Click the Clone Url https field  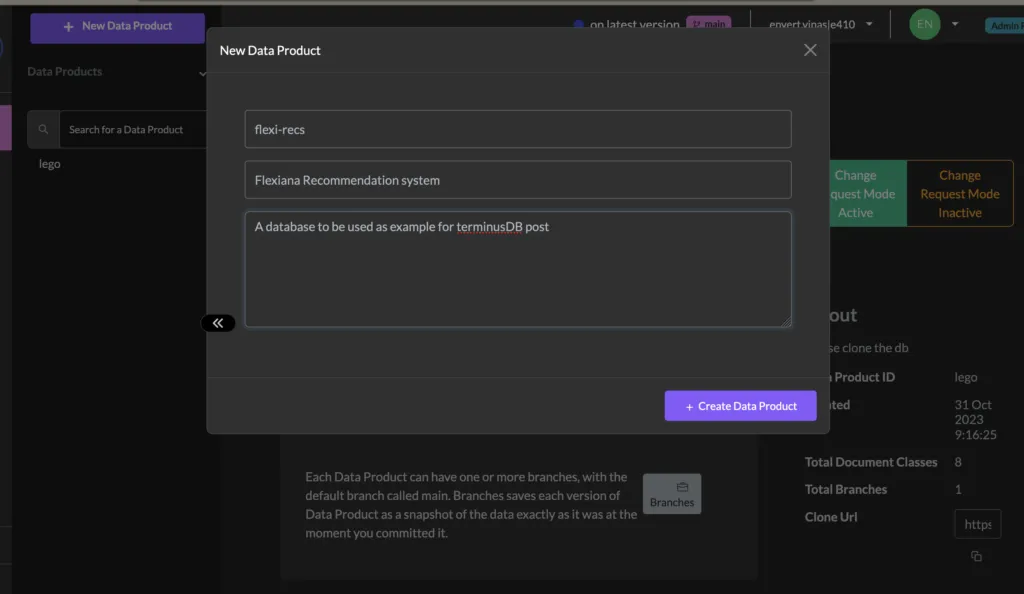978,524
